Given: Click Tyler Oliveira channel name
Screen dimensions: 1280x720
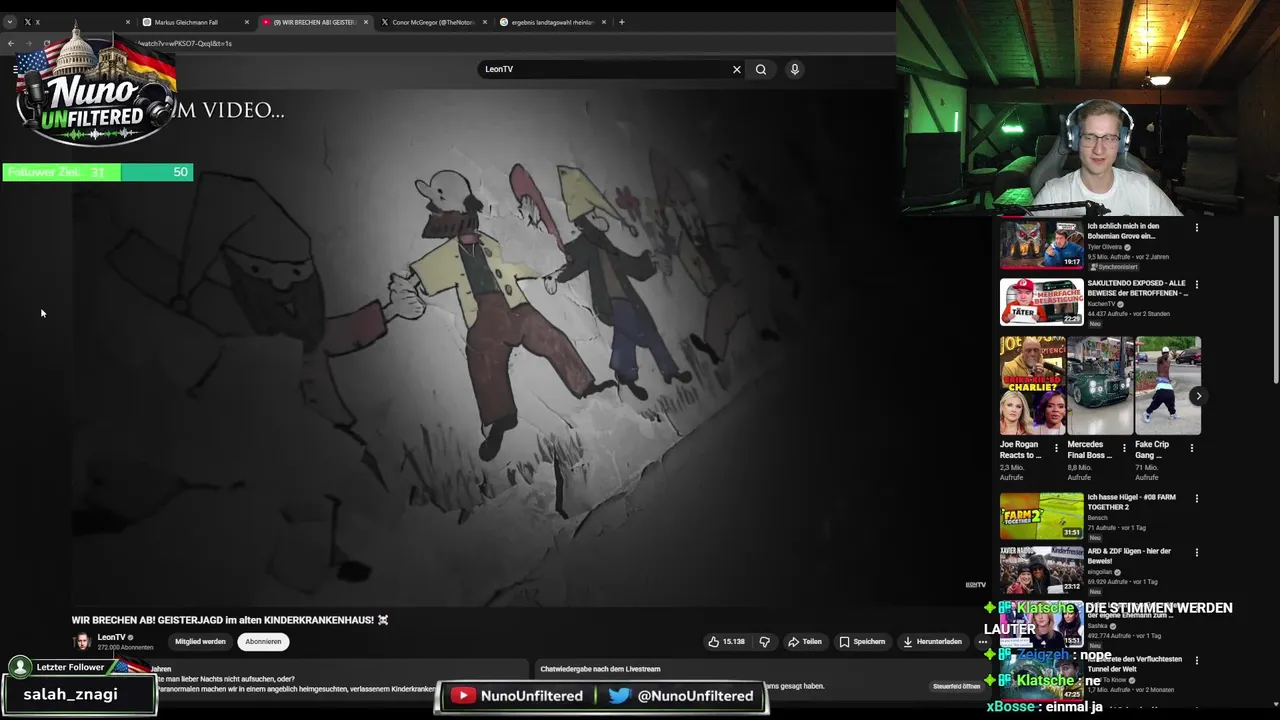Looking at the screenshot, I should [x=1105, y=247].
